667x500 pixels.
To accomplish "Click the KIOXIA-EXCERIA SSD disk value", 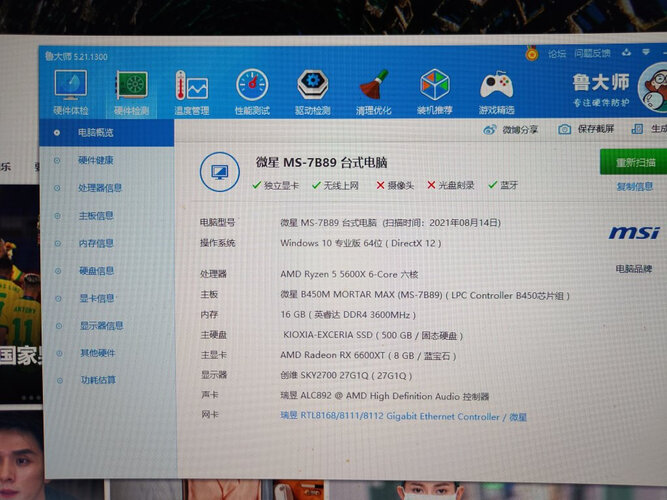I will click(x=373, y=335).
